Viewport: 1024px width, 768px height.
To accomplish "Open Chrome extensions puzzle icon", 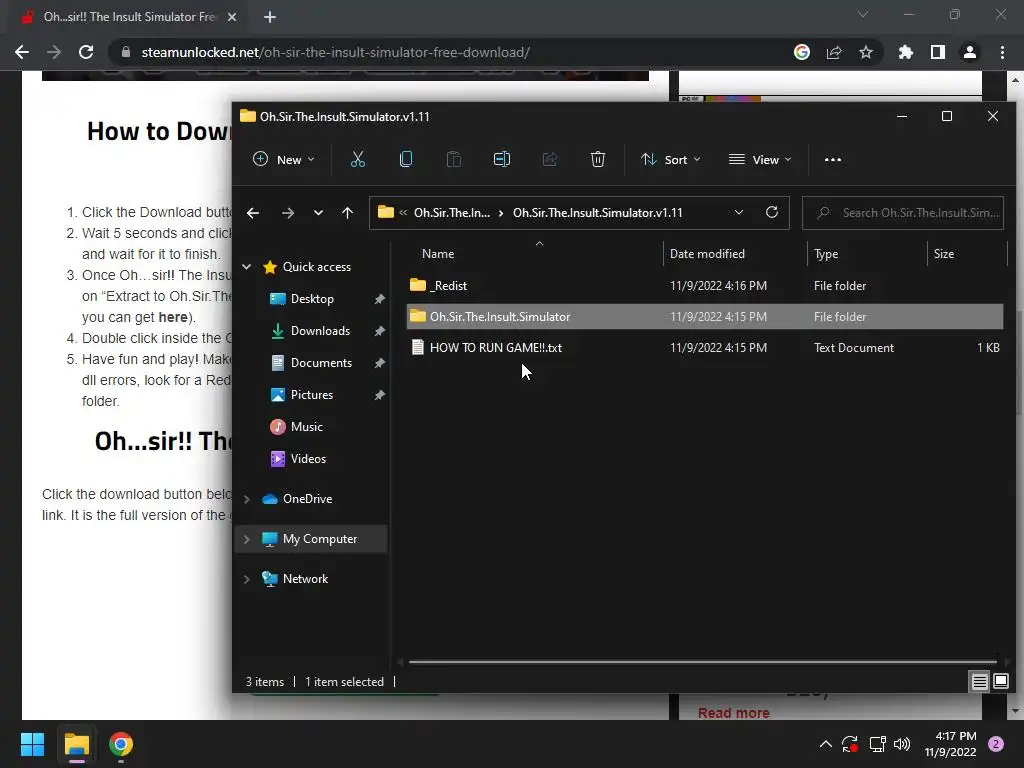I will pyautogui.click(x=905, y=52).
